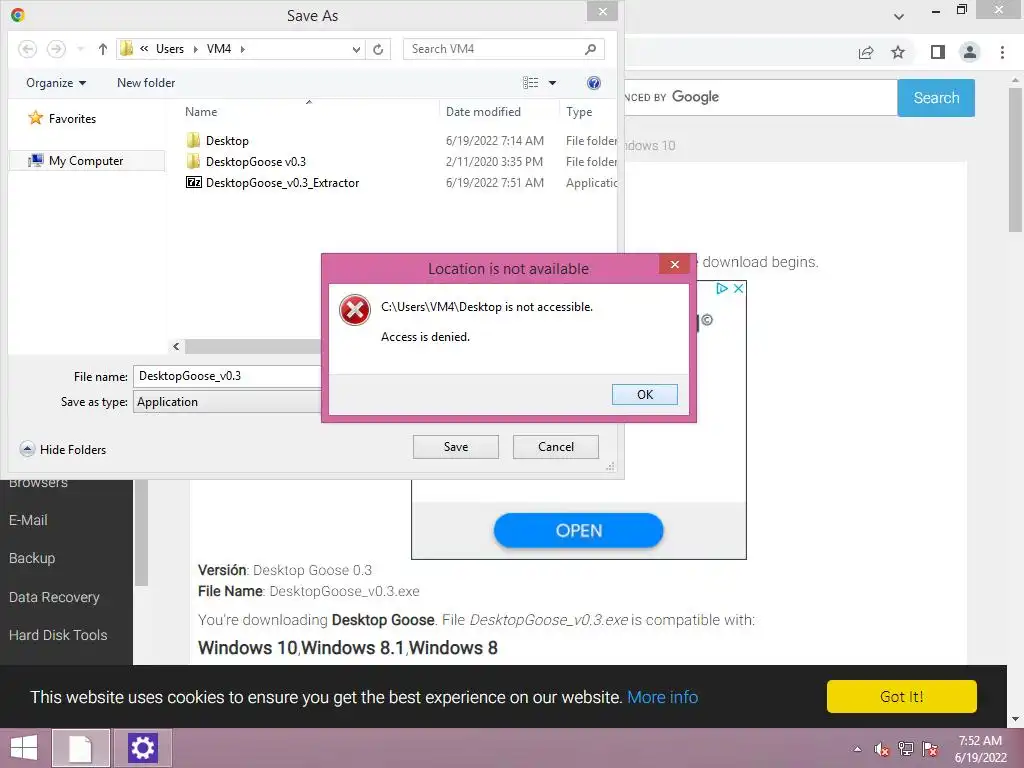
Task: Open the Save as type combo box
Action: click(x=227, y=402)
